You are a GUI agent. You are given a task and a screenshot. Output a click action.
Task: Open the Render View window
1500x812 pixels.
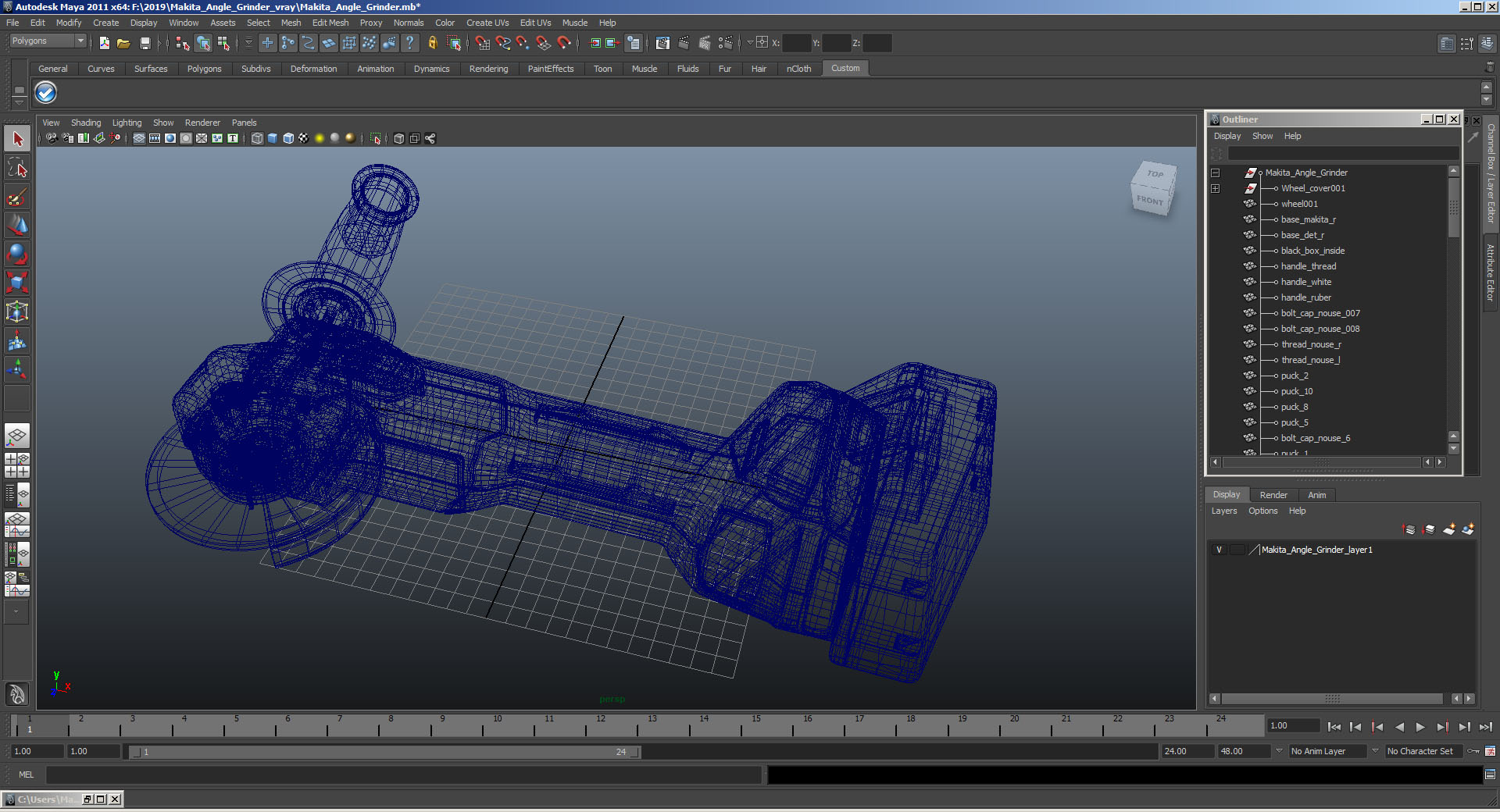pyautogui.click(x=662, y=43)
